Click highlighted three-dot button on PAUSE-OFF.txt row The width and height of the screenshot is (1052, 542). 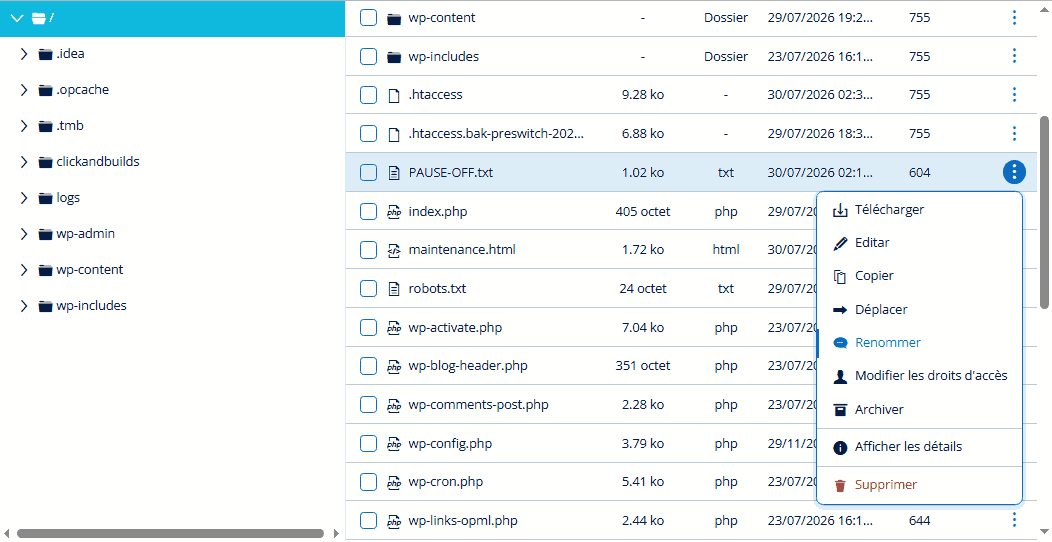[1014, 172]
